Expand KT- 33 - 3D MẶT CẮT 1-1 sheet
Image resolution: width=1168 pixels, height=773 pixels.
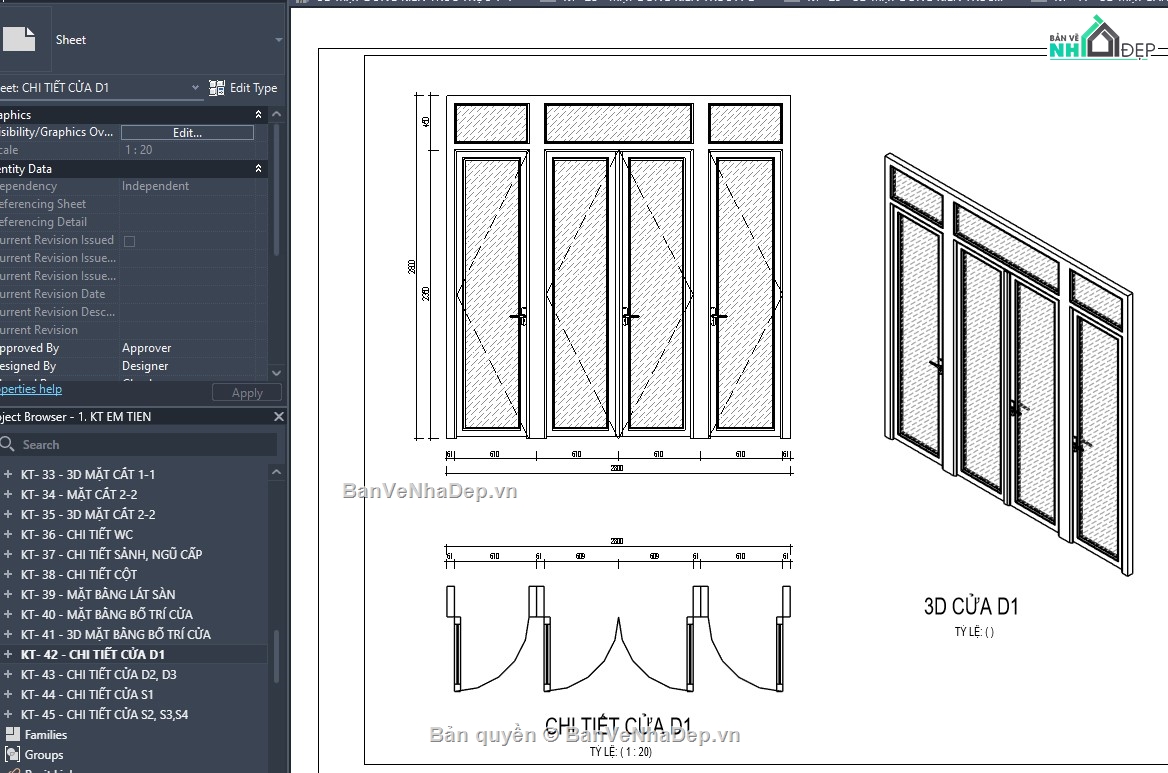point(7,474)
